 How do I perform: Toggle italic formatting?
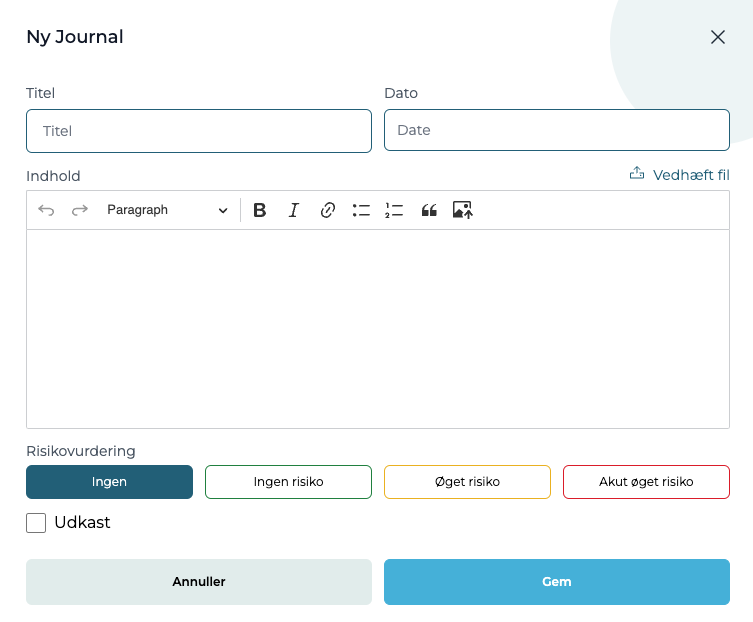coord(293,210)
